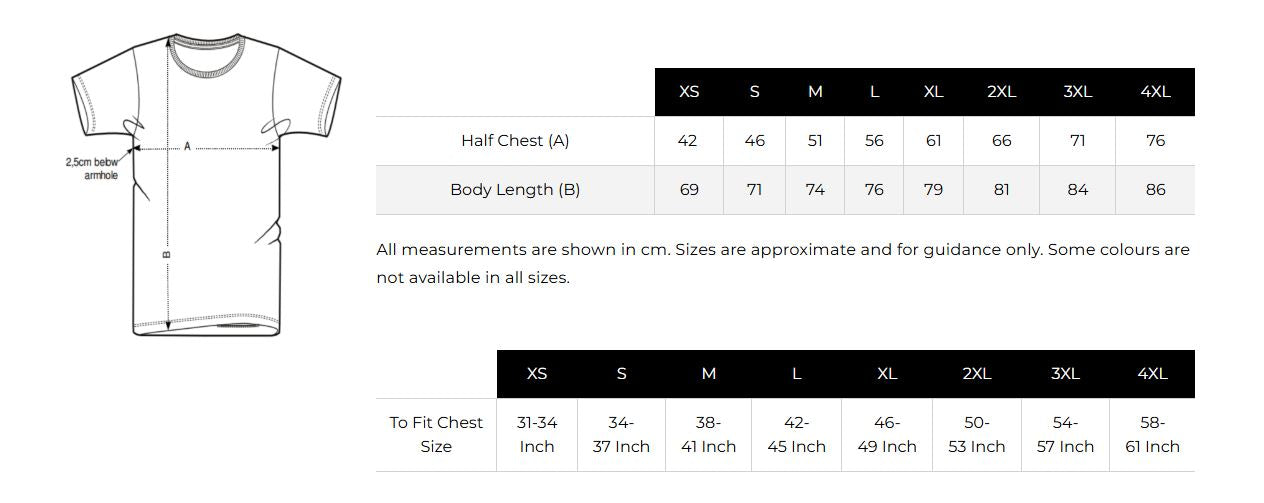Click the To Fit Chest Size label
This screenshot has width=1264, height=503.
tap(436, 435)
